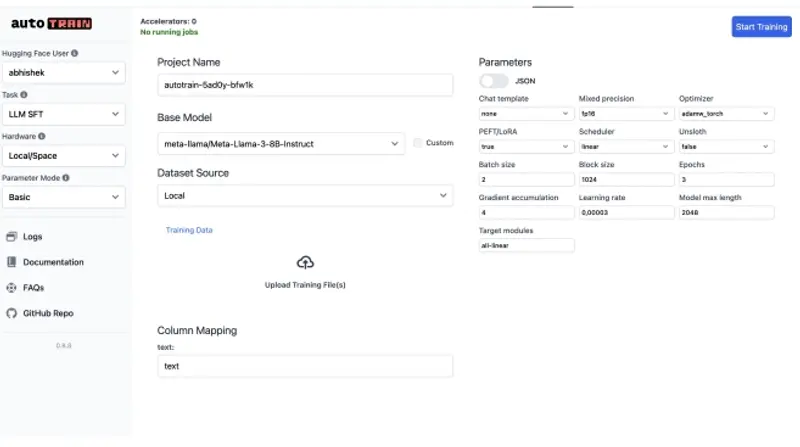The width and height of the screenshot is (800, 447).
Task: Open the Documentation sidebar link
Action: (53, 262)
